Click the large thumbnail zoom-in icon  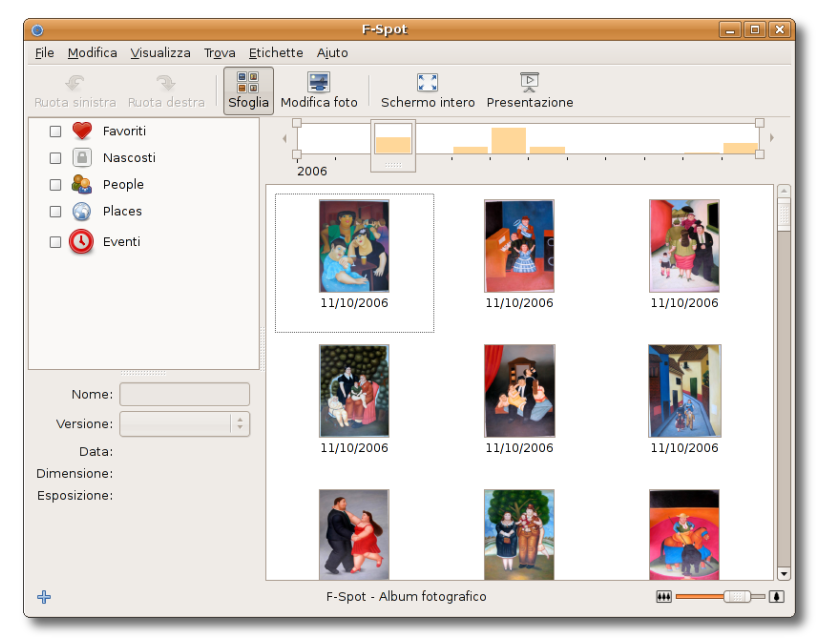click(x=777, y=597)
